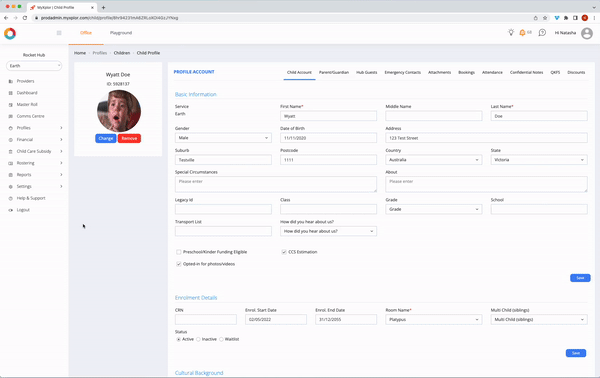Open the notifications bell icon
This screenshot has height=378, width=600.
click(522, 33)
